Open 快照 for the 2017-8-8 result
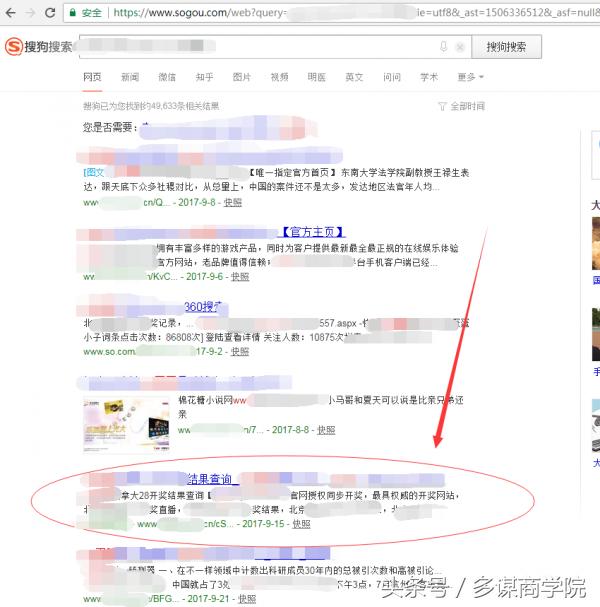Screen dimensions: 600x607 326,430
